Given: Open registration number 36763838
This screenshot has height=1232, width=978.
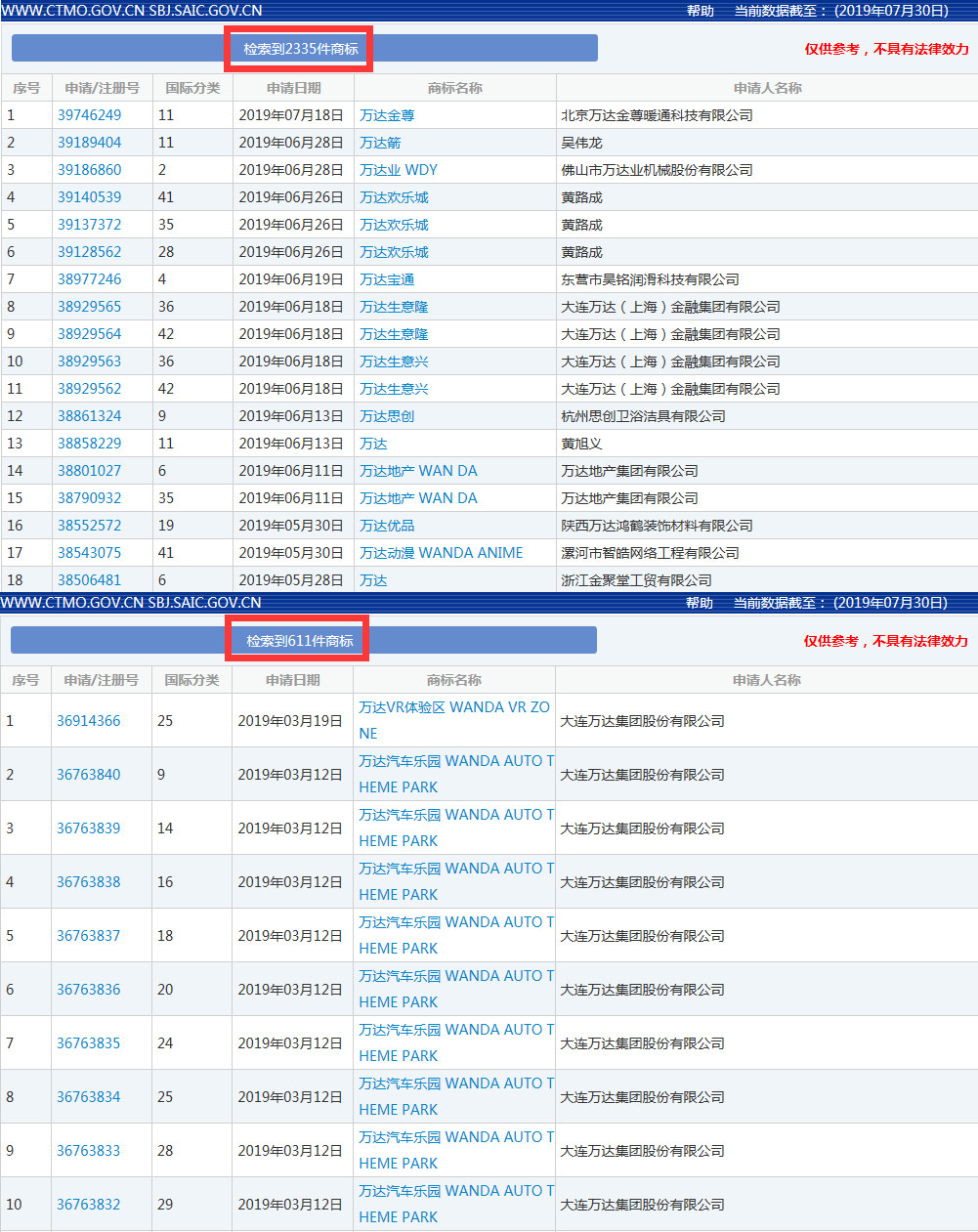Looking at the screenshot, I should [x=88, y=882].
